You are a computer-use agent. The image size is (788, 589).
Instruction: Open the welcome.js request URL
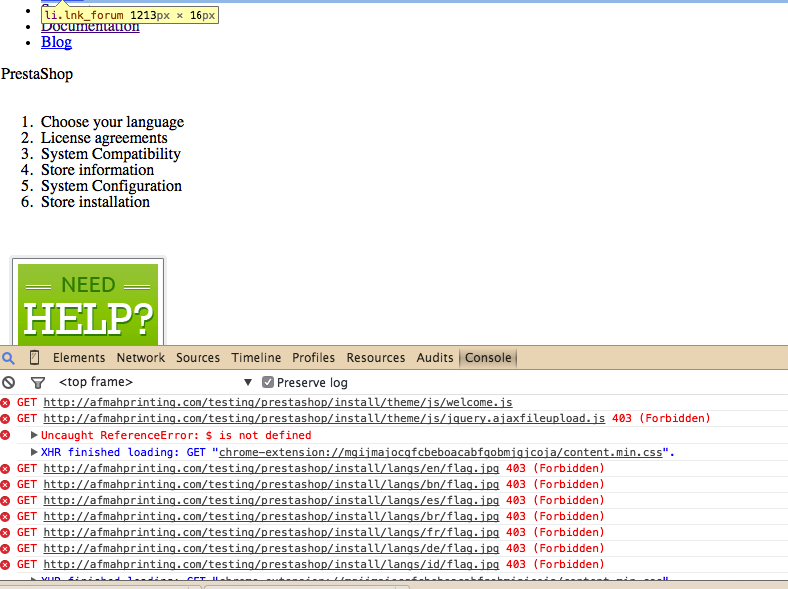[x=278, y=403]
